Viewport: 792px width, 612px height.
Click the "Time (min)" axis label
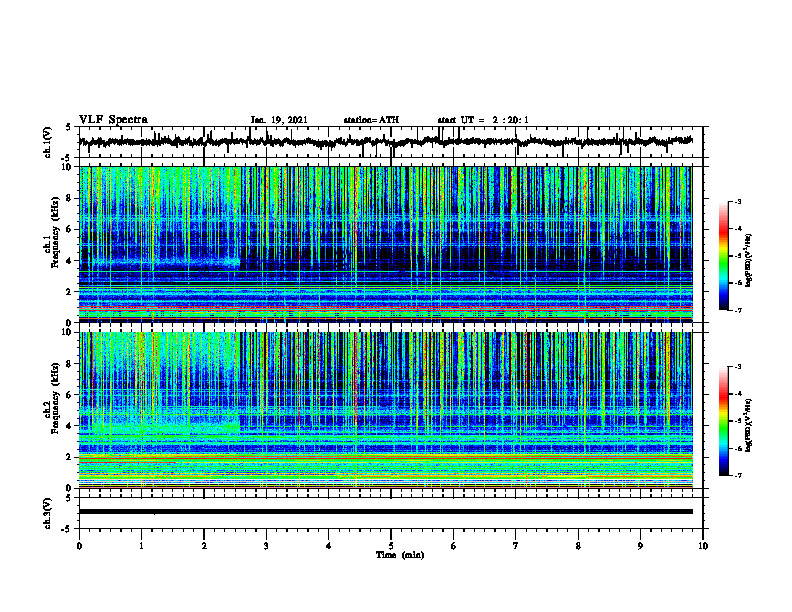pos(400,555)
